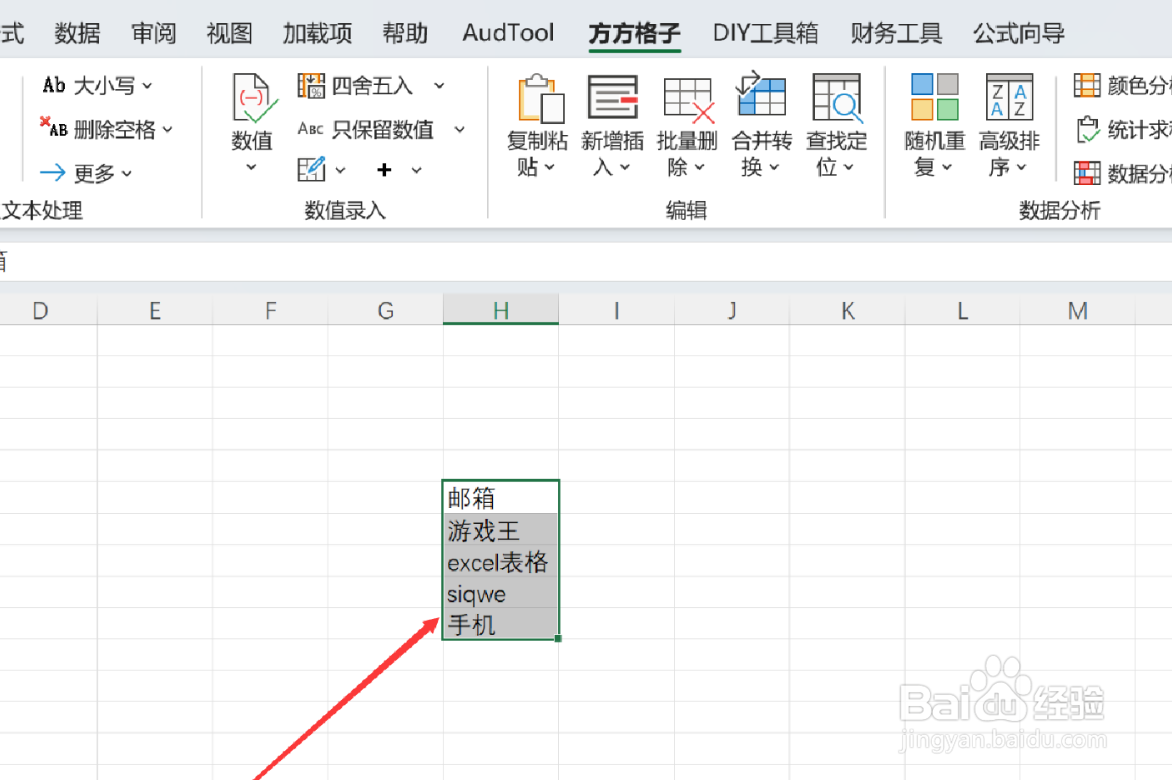Image resolution: width=1172 pixels, height=780 pixels.
Task: Open the 数据 ribbon tab
Action: point(77,33)
